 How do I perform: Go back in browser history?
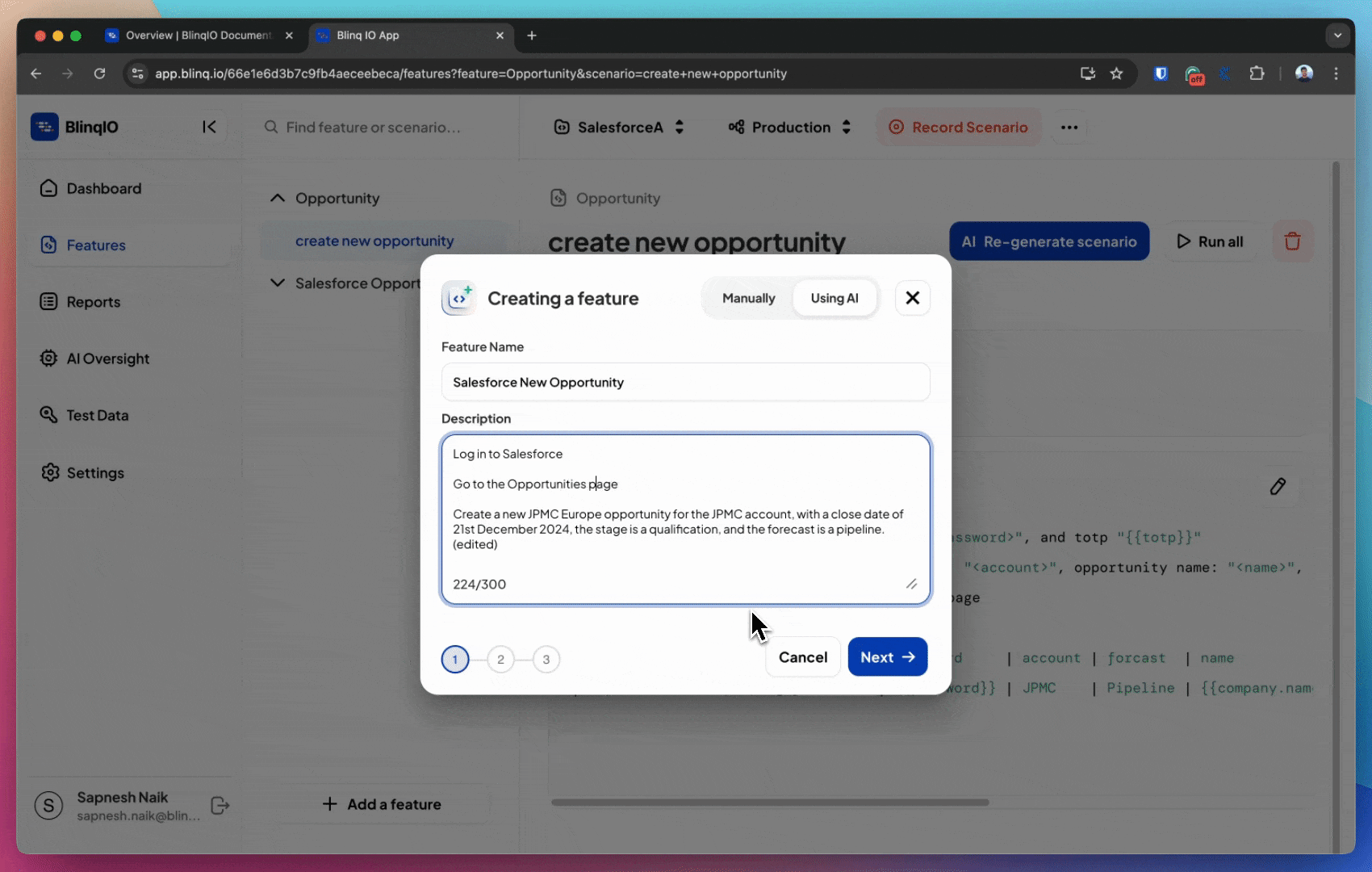[36, 73]
